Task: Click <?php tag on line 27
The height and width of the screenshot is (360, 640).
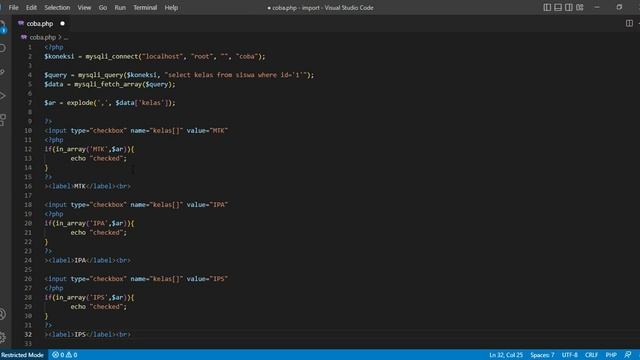Action: tap(54, 288)
